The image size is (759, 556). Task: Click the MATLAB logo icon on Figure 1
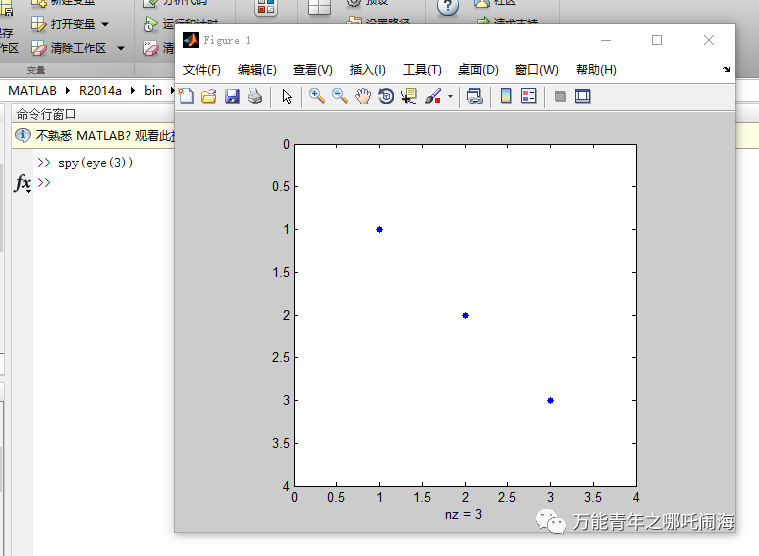(x=191, y=40)
